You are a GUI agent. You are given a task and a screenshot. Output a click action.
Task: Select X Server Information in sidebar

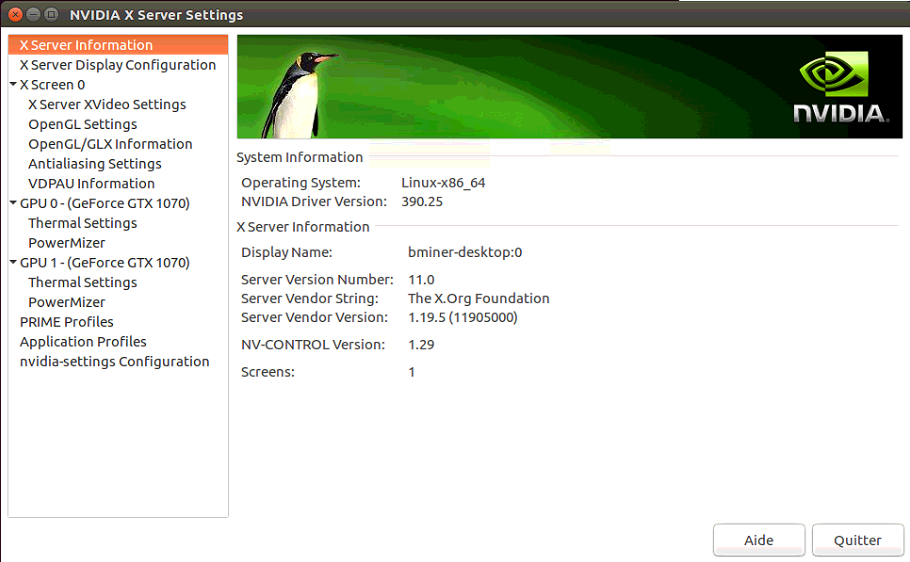(118, 45)
